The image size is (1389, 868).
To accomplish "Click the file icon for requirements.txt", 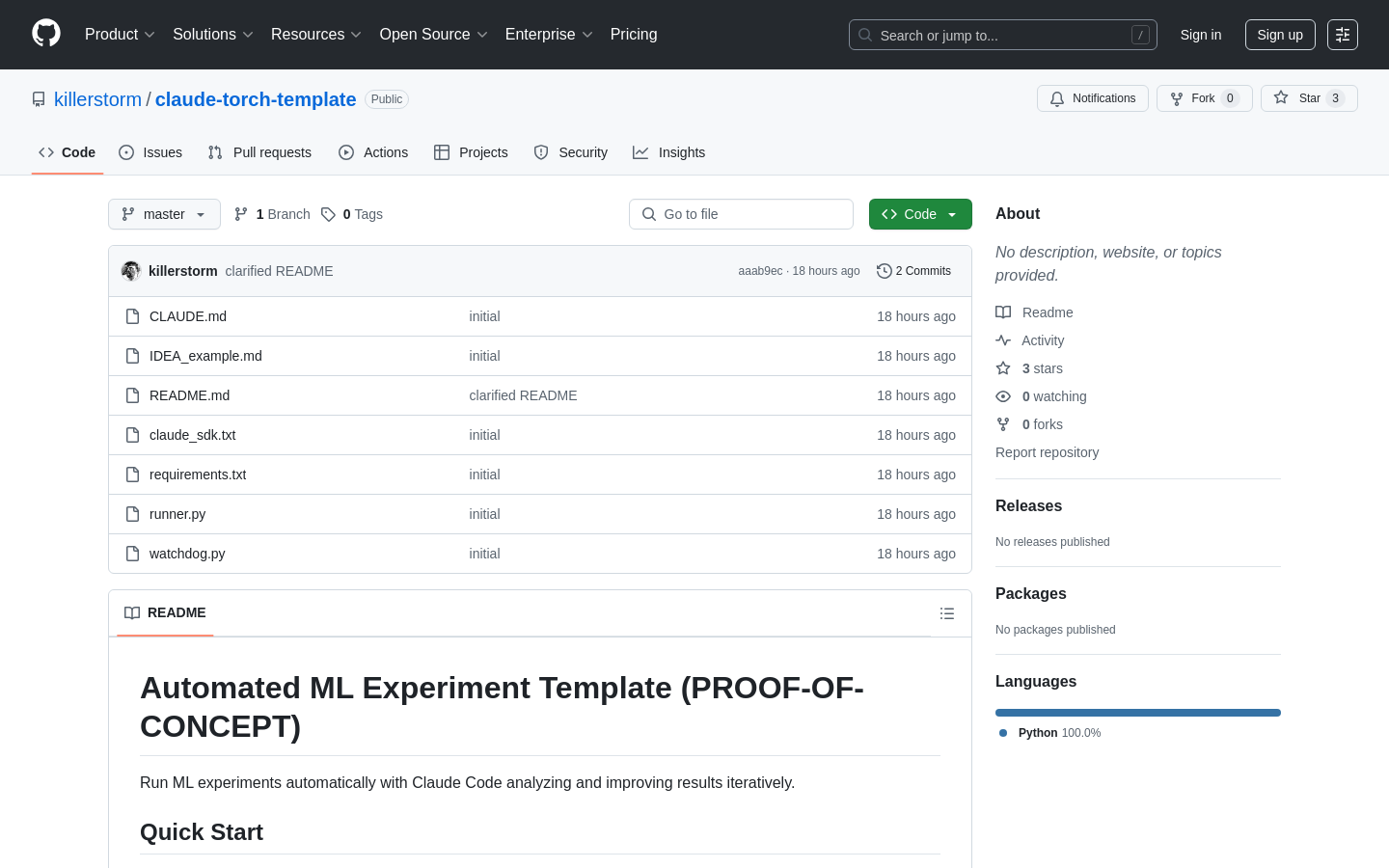I will click(x=133, y=475).
